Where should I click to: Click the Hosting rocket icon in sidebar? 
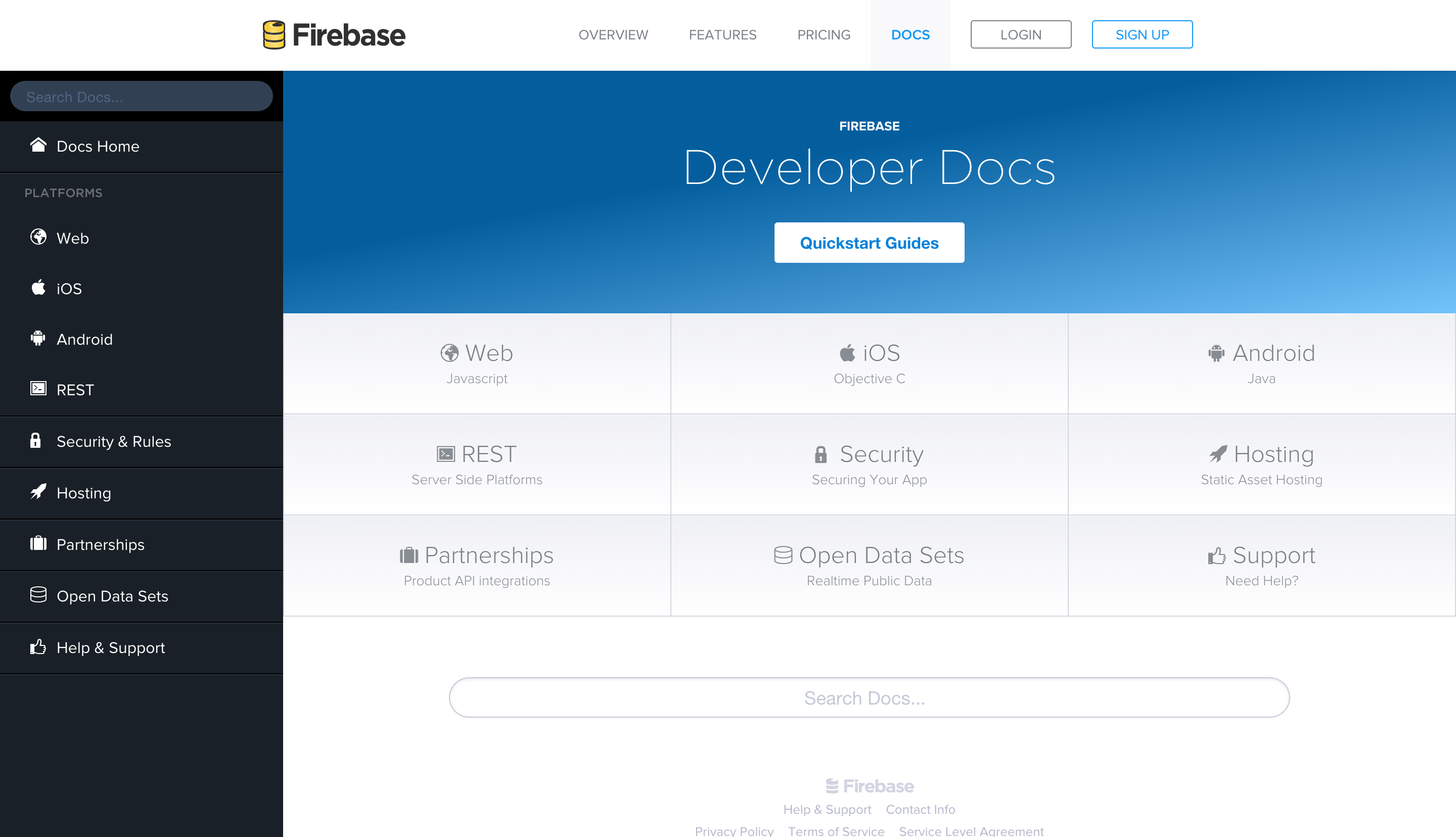click(38, 491)
